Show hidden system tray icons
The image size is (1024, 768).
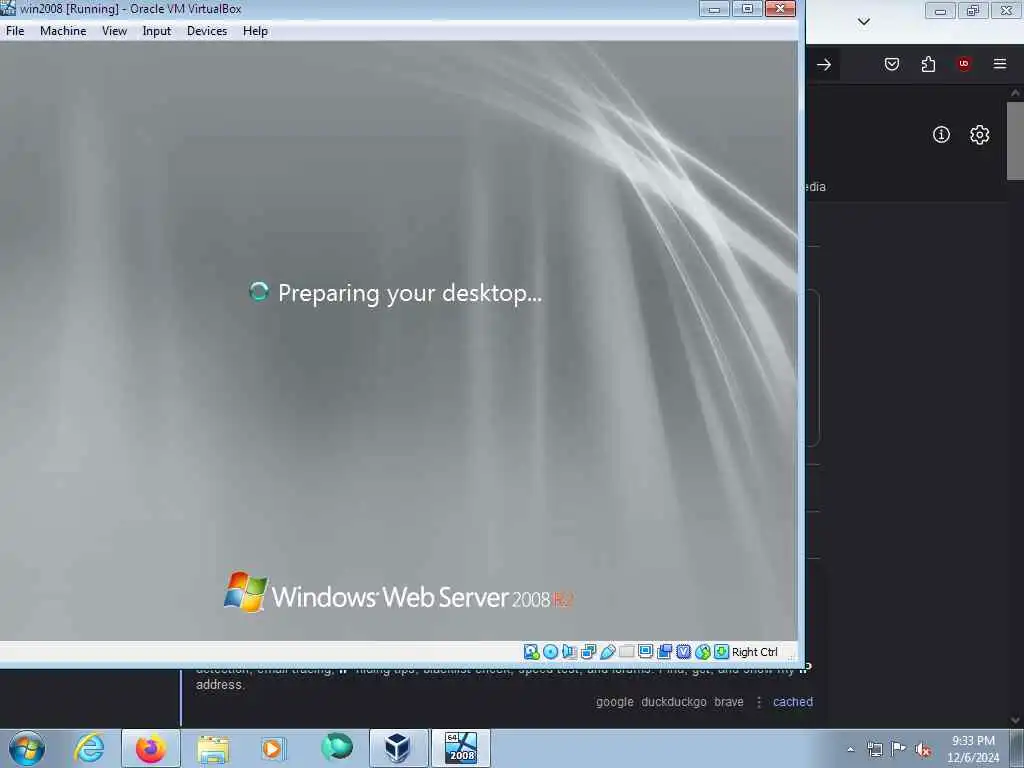coord(850,749)
